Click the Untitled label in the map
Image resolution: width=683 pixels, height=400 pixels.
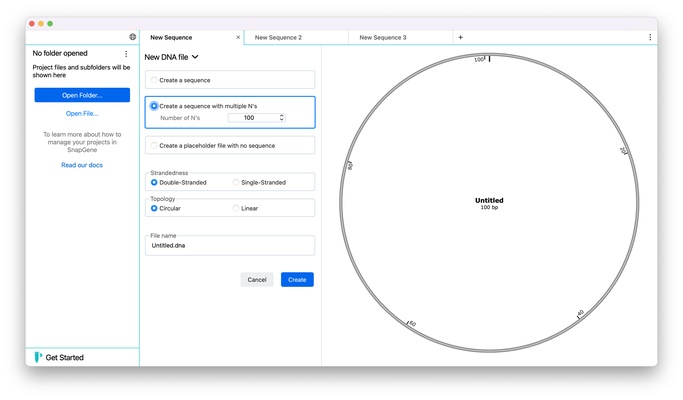tap(489, 200)
